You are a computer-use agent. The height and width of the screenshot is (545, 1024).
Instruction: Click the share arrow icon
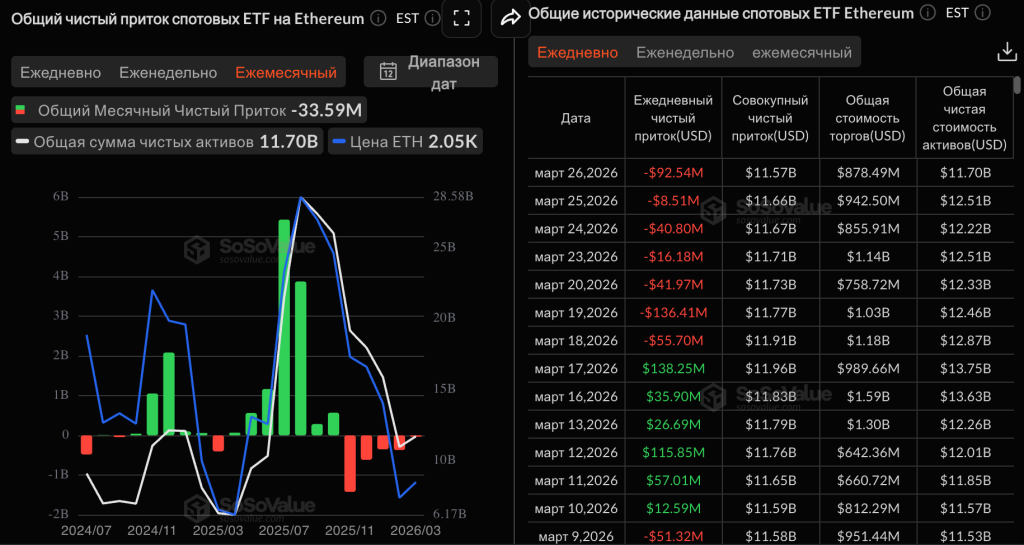pyautogui.click(x=510, y=17)
